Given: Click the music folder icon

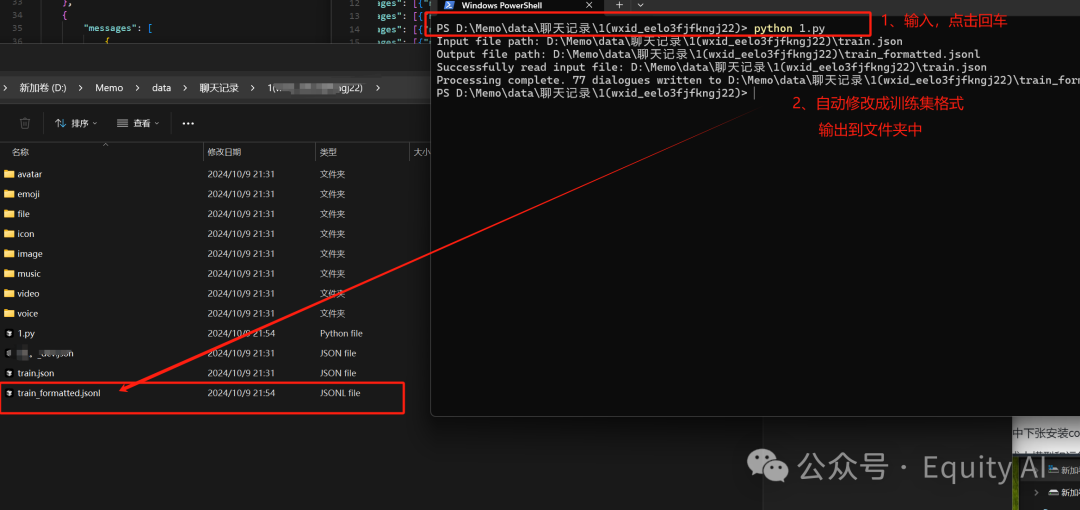Looking at the screenshot, I should [x=9, y=274].
